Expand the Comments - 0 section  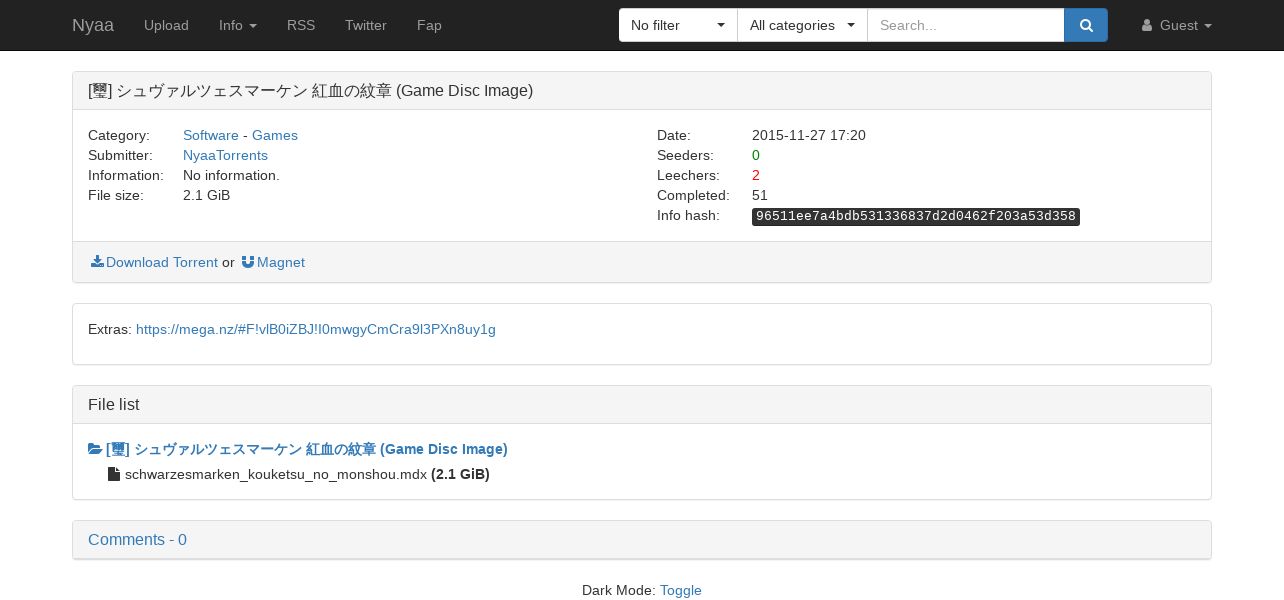(x=137, y=540)
